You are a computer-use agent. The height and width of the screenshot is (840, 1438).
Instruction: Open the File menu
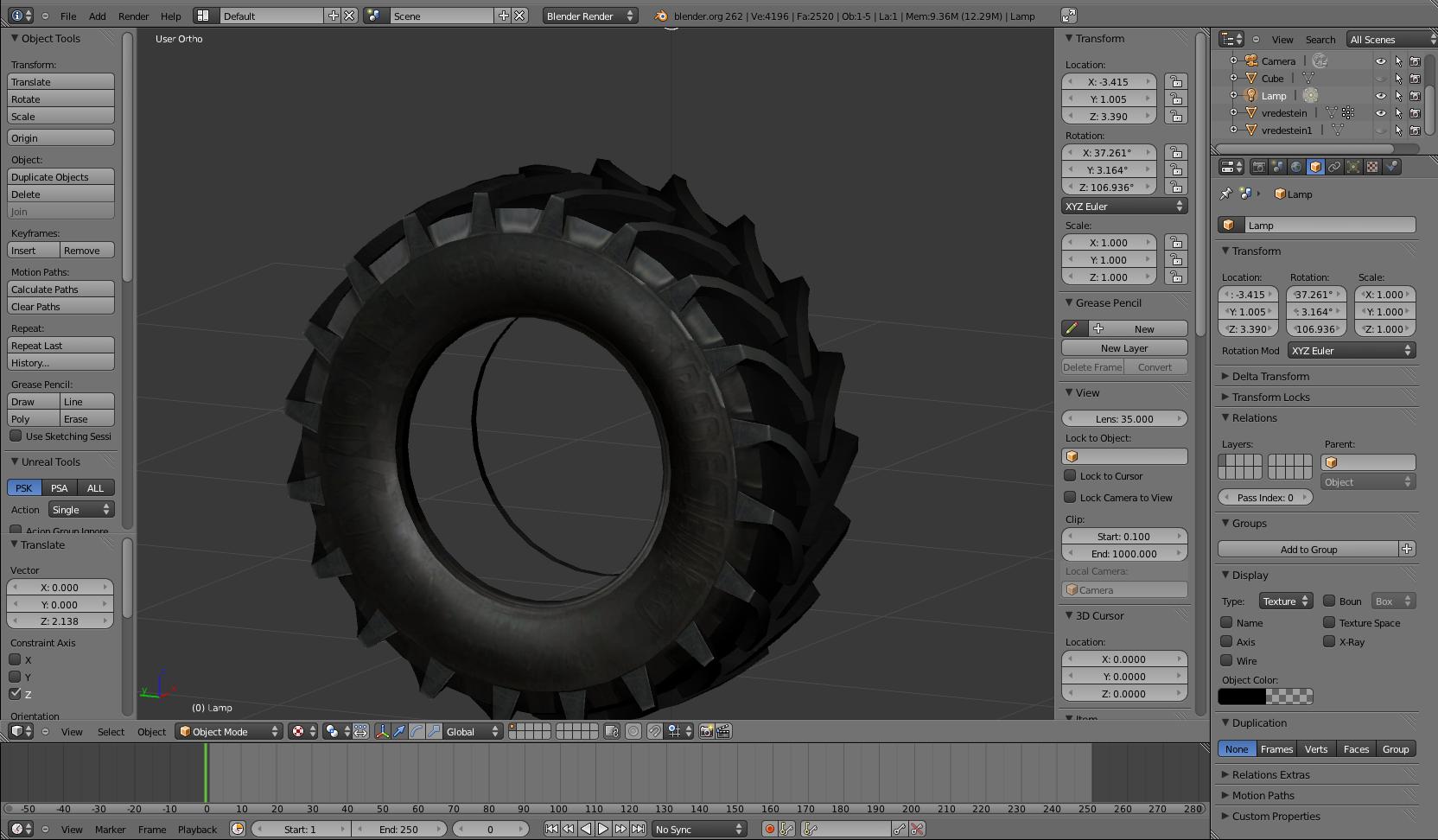(68, 16)
